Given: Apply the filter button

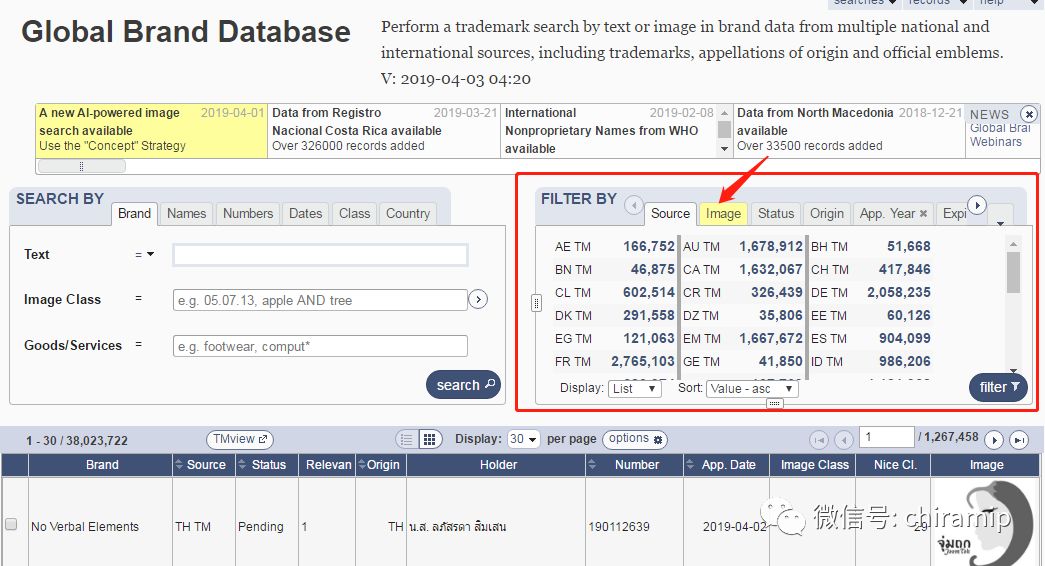Looking at the screenshot, I should [x=998, y=387].
